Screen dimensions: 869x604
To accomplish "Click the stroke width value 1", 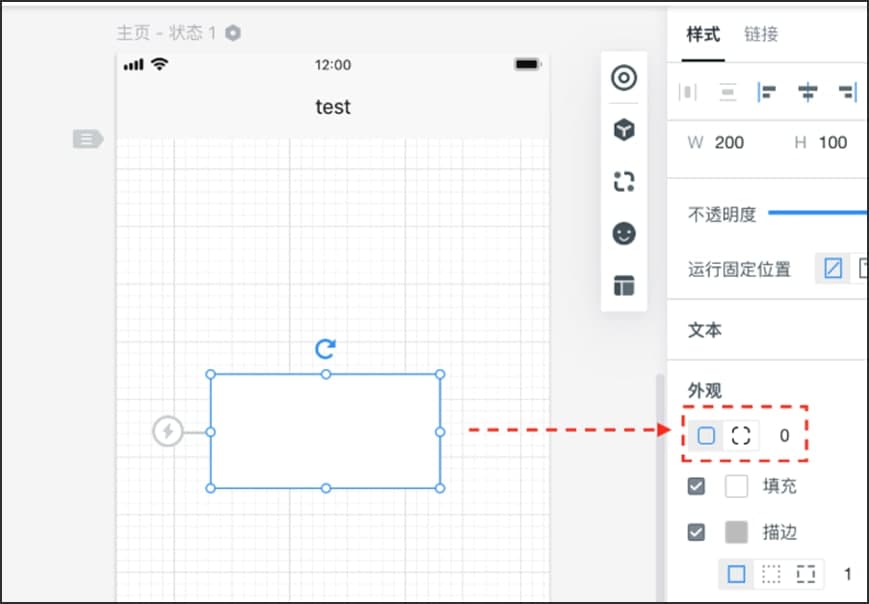I will coord(847,574).
